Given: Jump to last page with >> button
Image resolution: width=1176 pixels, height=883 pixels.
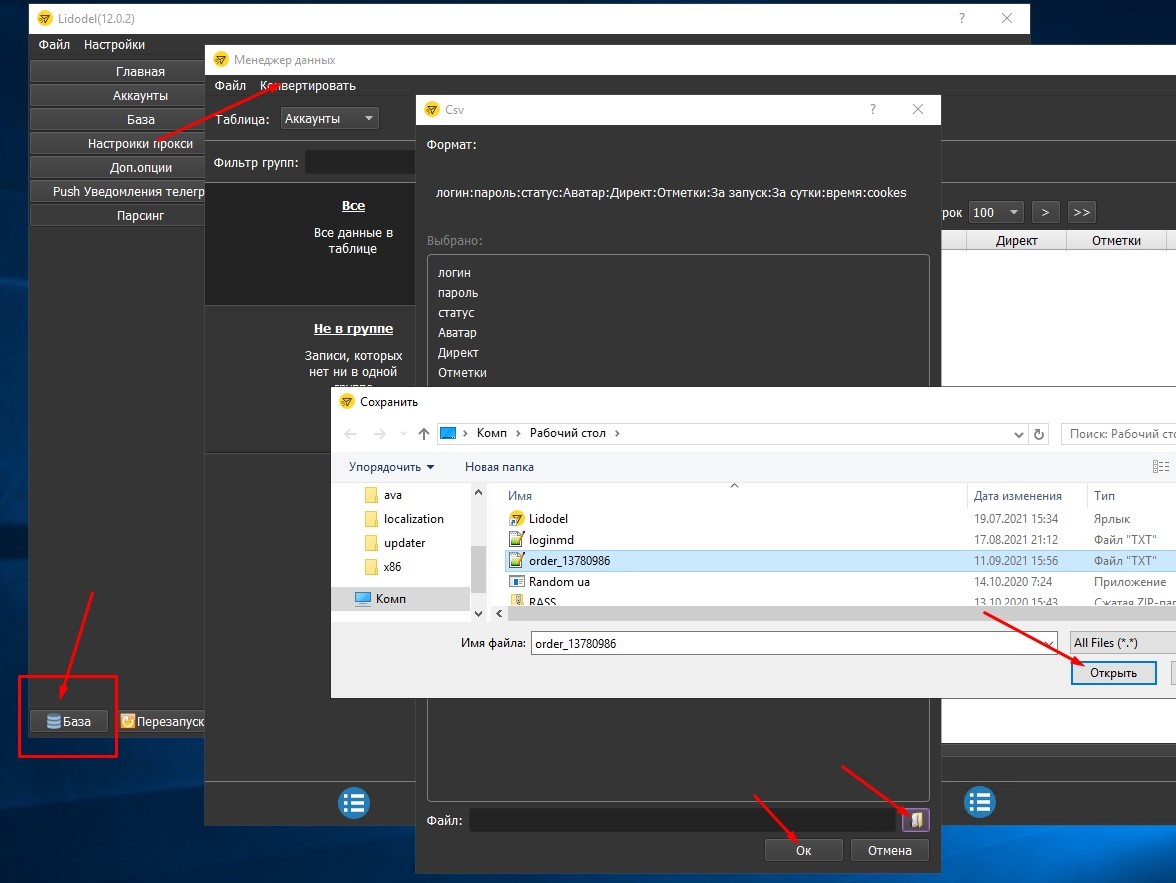Looking at the screenshot, I should pos(1082,212).
